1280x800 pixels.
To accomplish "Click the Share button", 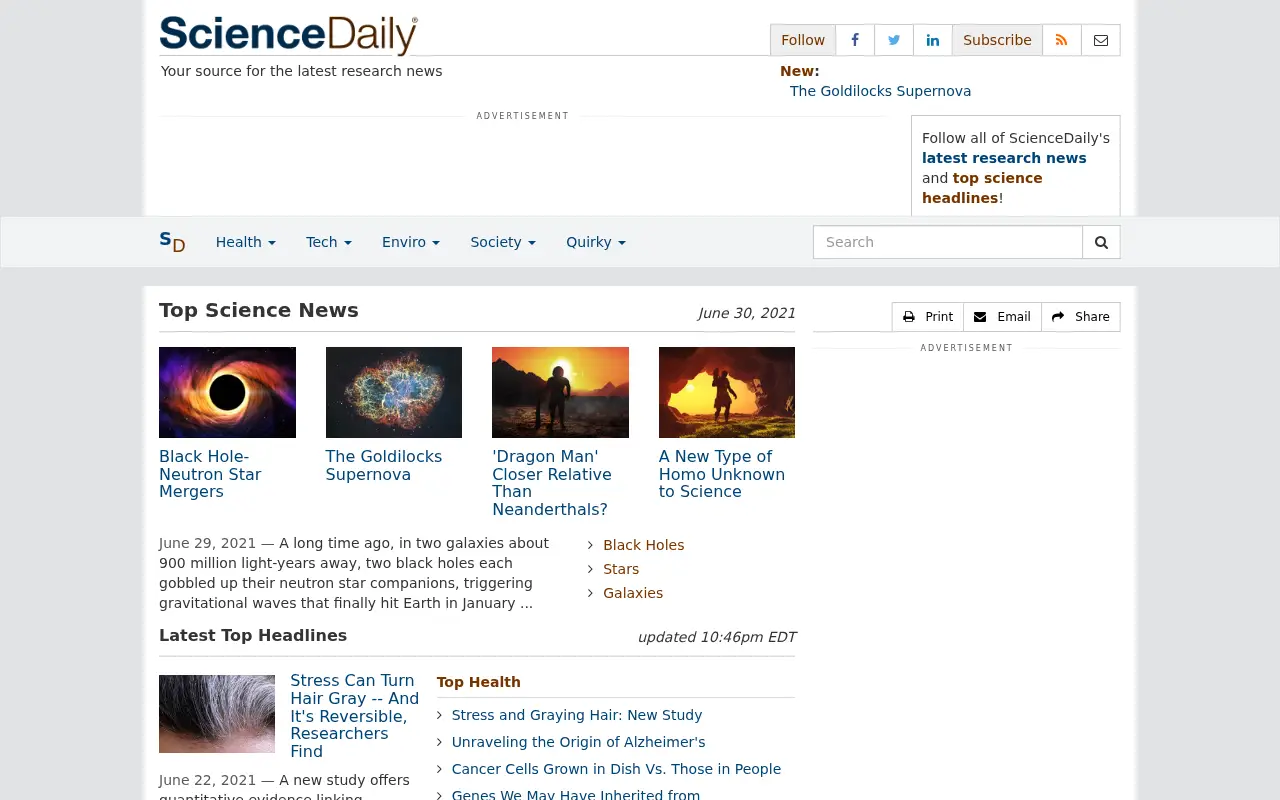I will pyautogui.click(x=1081, y=317).
